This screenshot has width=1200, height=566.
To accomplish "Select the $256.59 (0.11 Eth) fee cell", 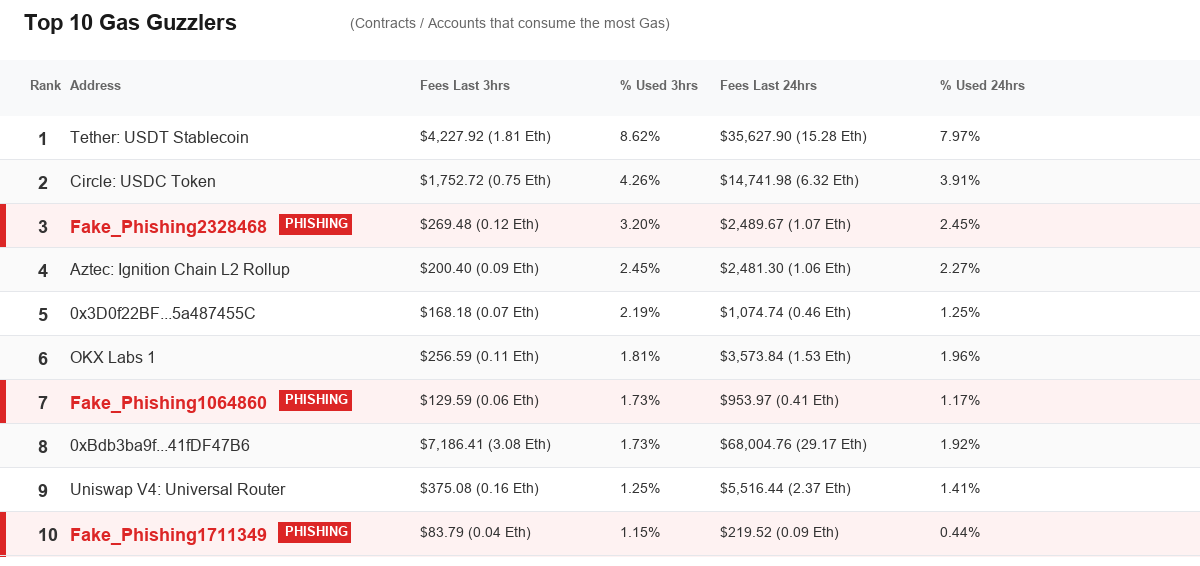I will point(479,356).
